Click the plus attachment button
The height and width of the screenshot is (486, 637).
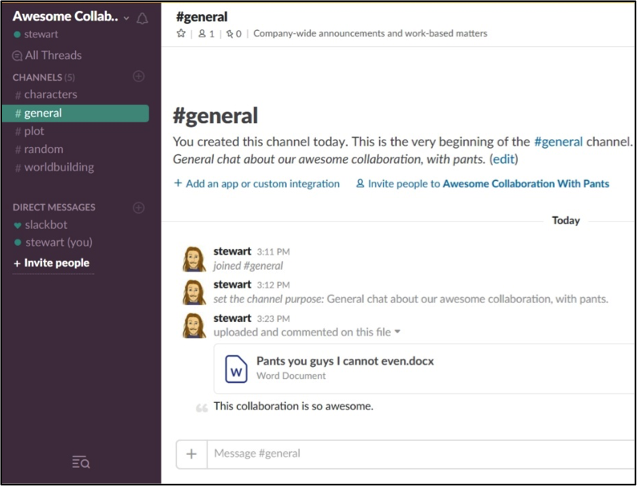[191, 454]
